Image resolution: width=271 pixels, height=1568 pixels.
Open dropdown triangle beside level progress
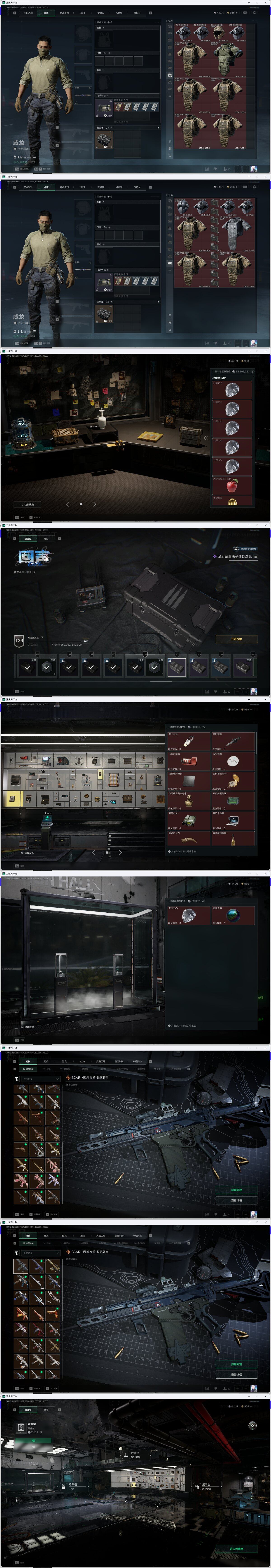pos(42,637)
